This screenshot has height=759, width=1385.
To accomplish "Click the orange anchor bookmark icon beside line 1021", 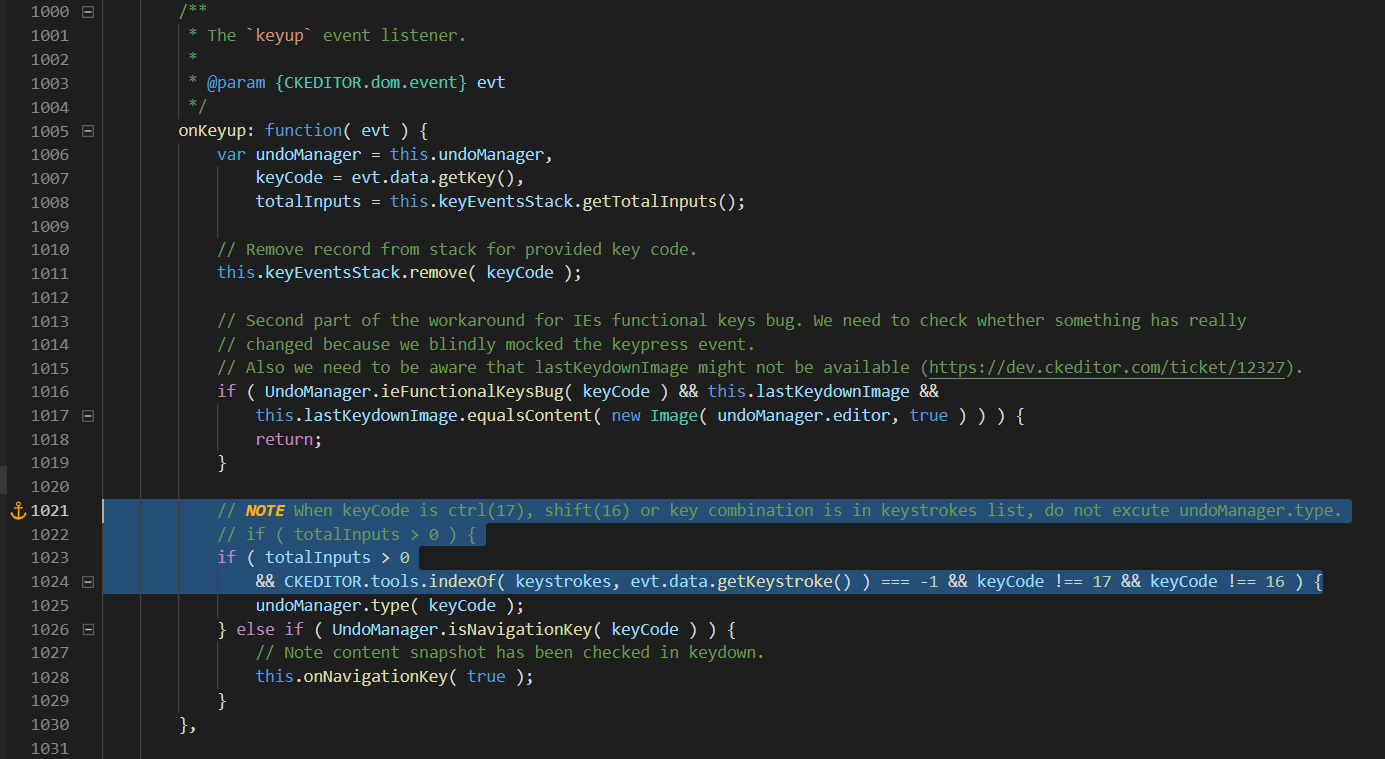I will tap(16, 510).
